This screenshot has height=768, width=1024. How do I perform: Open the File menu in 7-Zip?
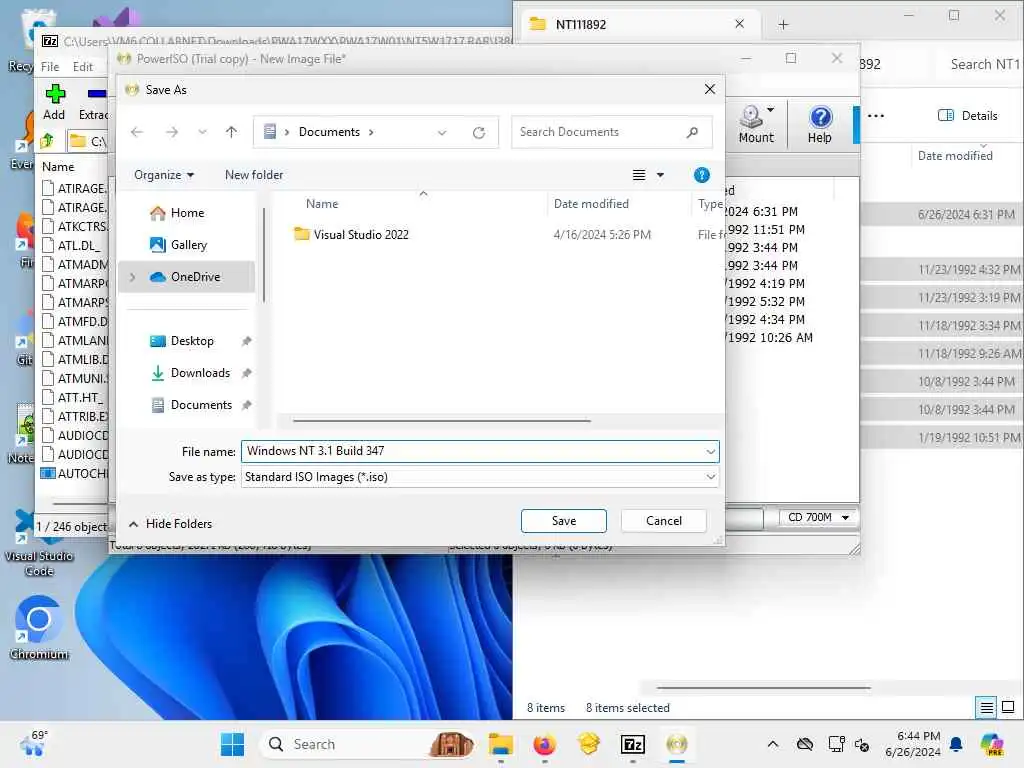click(50, 67)
